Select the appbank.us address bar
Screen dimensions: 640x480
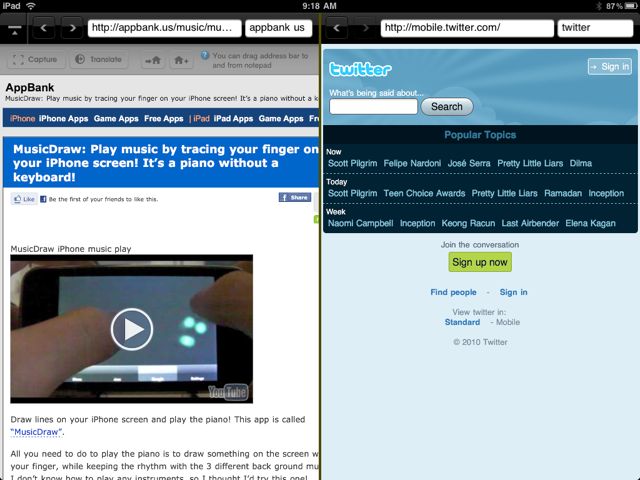click(x=164, y=28)
